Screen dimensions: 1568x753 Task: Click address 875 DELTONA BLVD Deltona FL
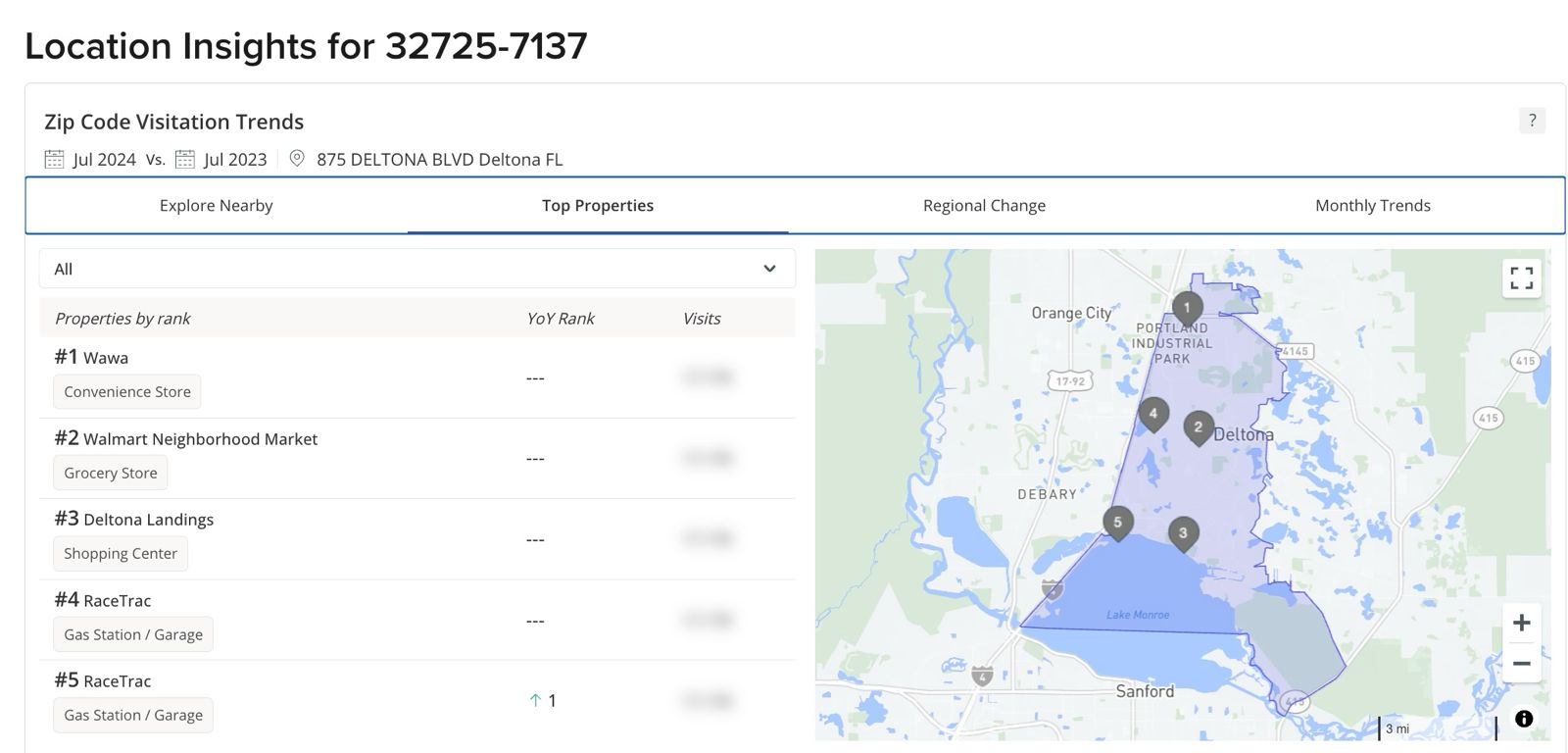439,159
